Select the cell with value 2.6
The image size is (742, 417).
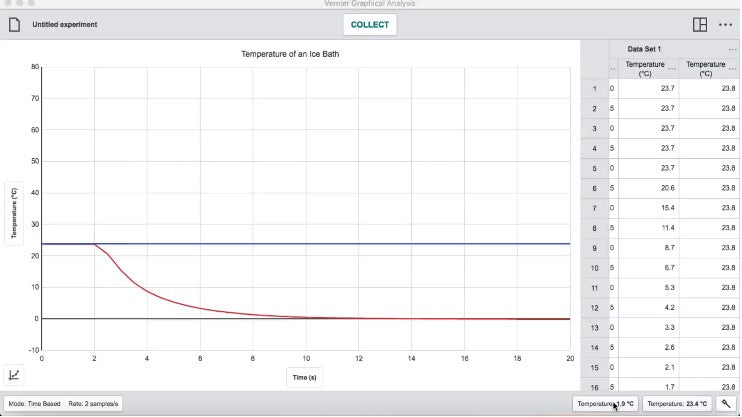pyautogui.click(x=649, y=347)
